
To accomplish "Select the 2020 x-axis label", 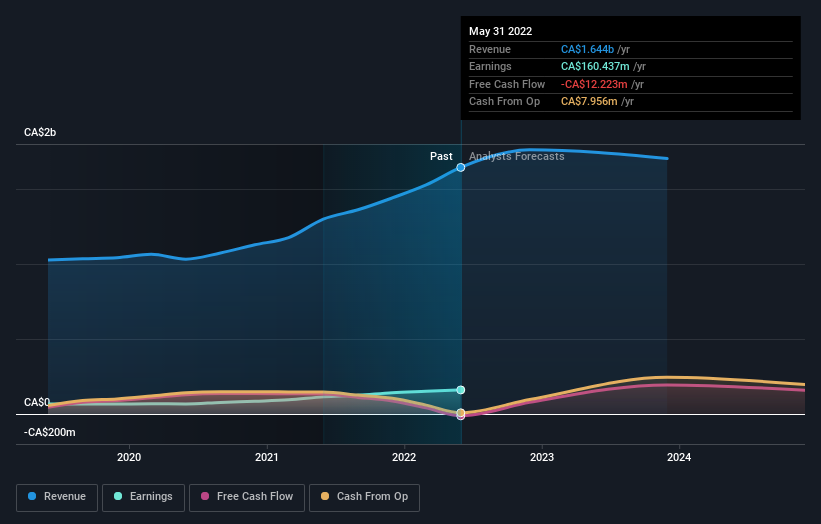I will tap(129, 458).
